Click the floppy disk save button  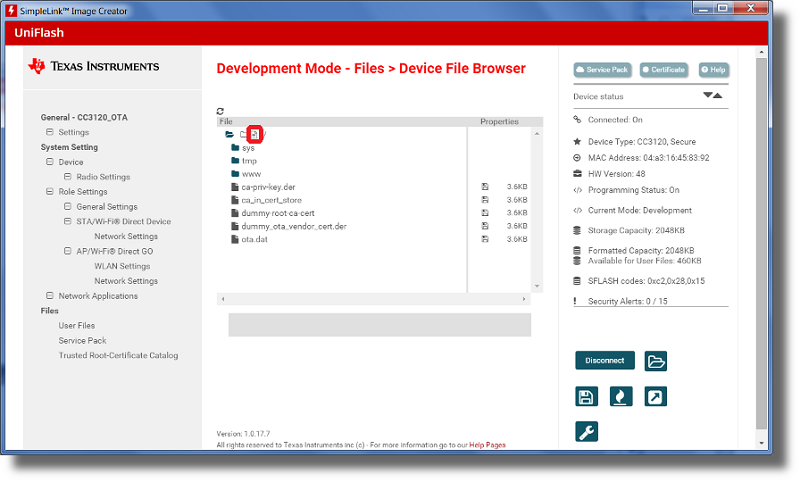pyautogui.click(x=587, y=397)
